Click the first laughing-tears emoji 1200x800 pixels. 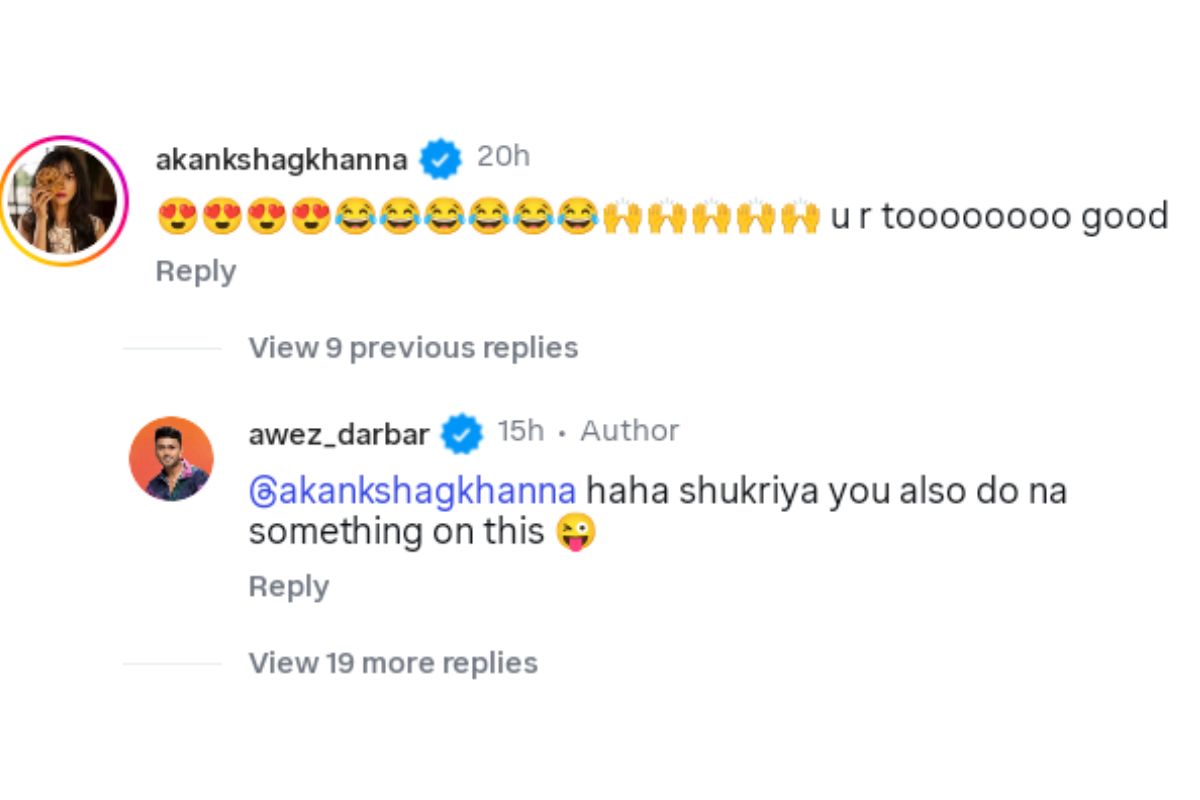pos(355,217)
